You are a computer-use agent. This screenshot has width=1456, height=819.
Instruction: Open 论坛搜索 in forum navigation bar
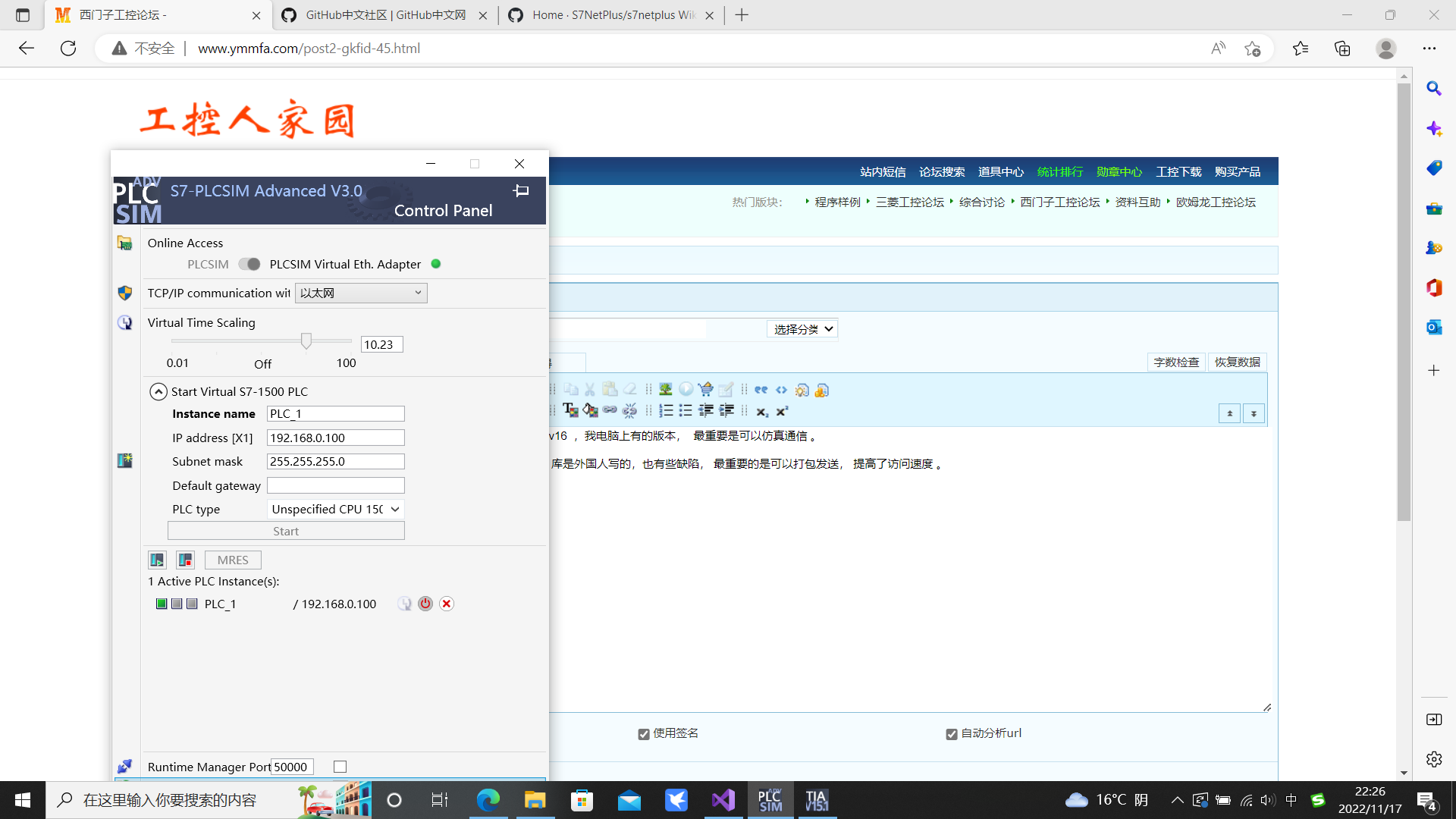[x=941, y=172]
